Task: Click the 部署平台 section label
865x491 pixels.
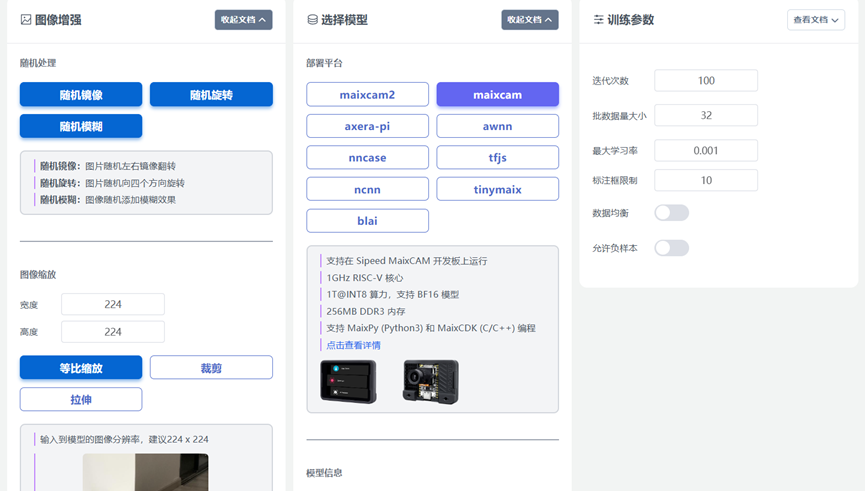Action: point(324,63)
